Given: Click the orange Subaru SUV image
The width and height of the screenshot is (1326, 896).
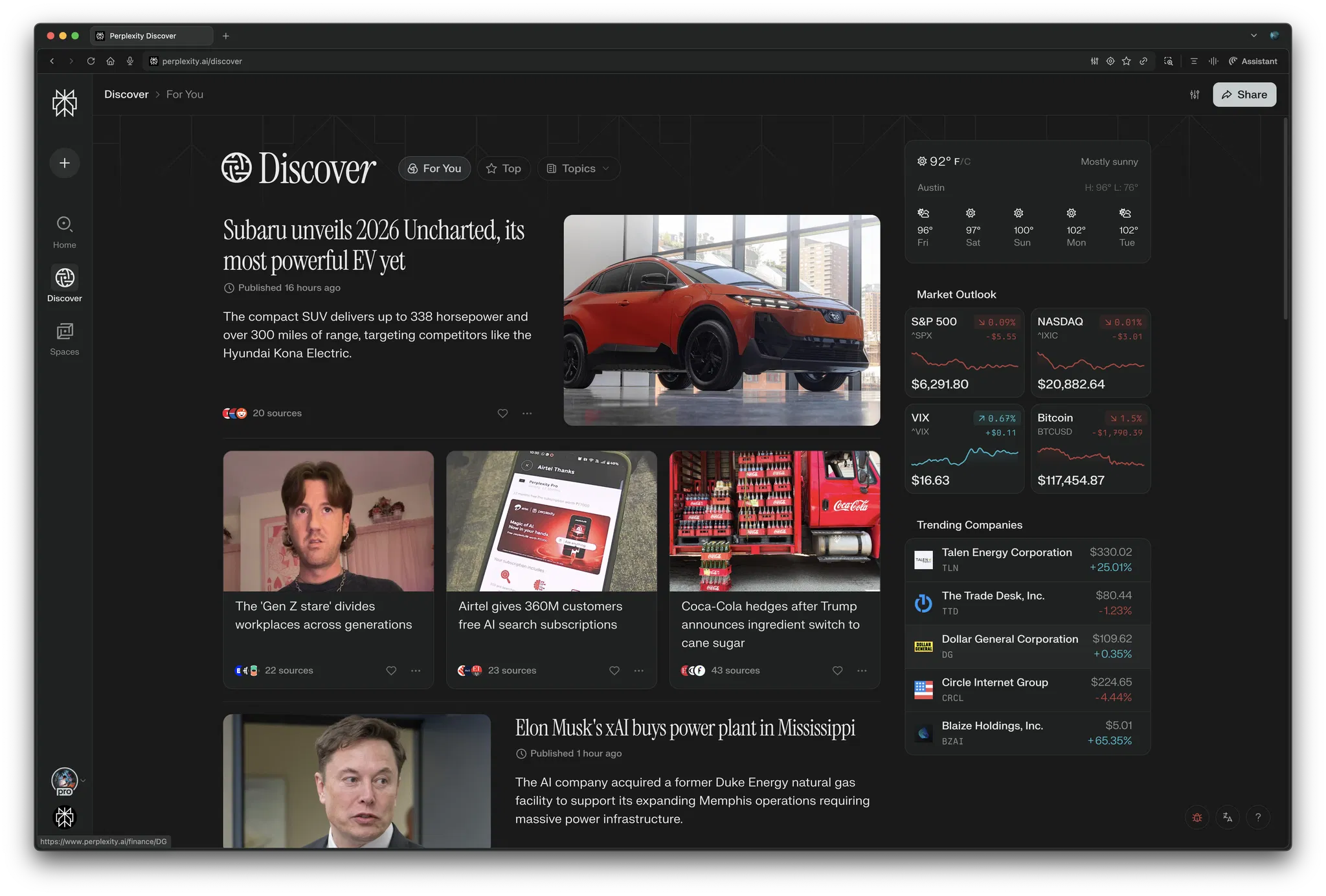Looking at the screenshot, I should click(721, 320).
